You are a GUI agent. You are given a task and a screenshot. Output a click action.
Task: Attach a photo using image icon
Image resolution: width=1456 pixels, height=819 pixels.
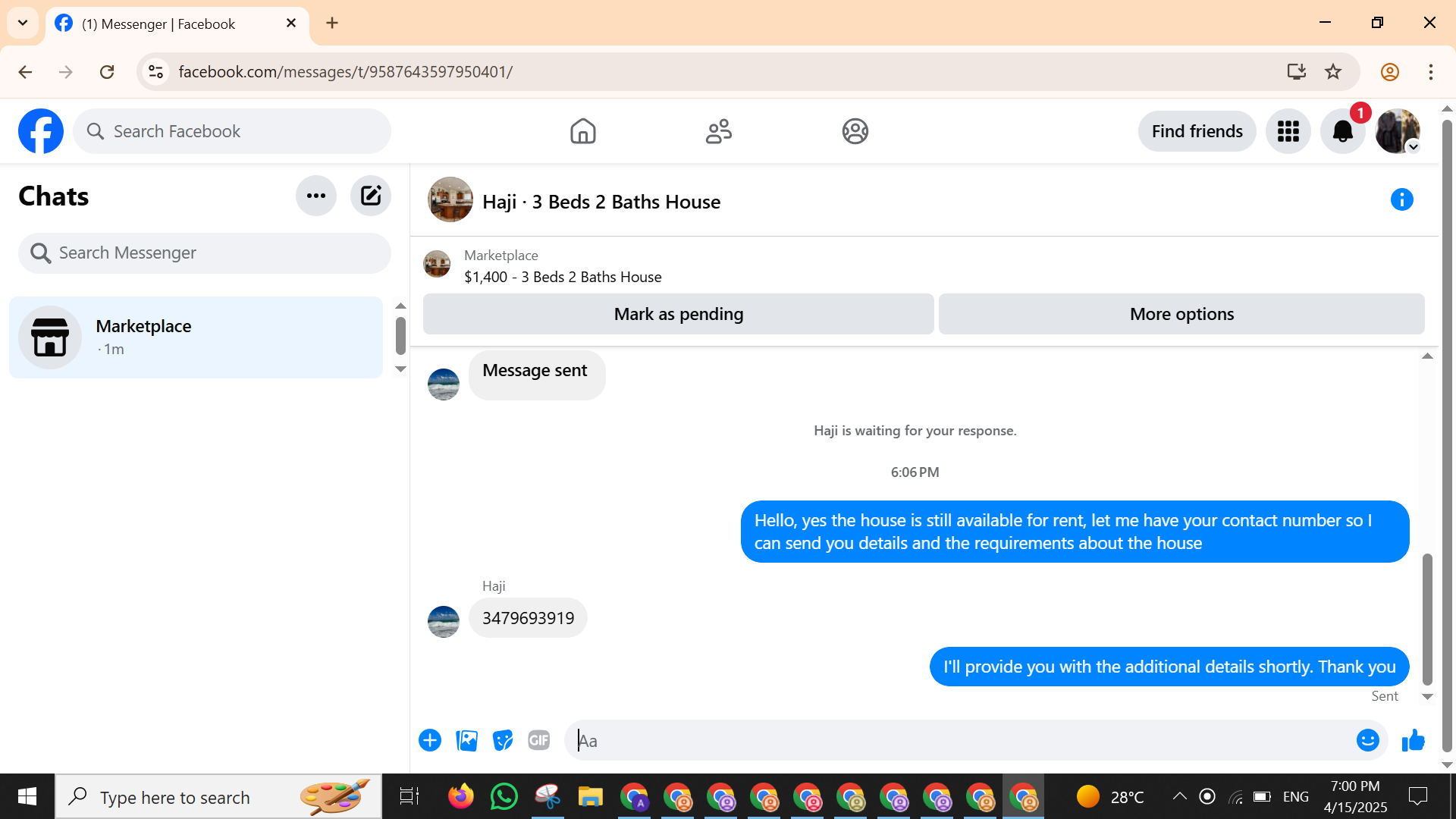pos(466,740)
